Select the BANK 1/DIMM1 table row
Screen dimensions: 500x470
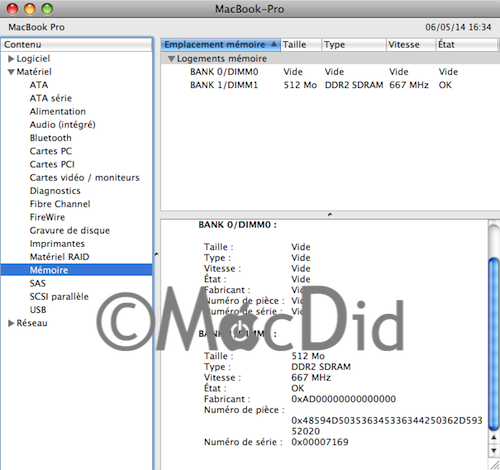[330, 85]
